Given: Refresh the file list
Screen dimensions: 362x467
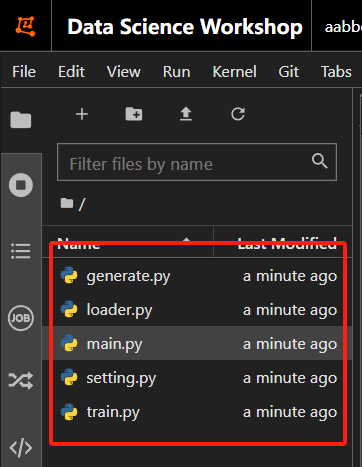Looking at the screenshot, I should point(238,114).
